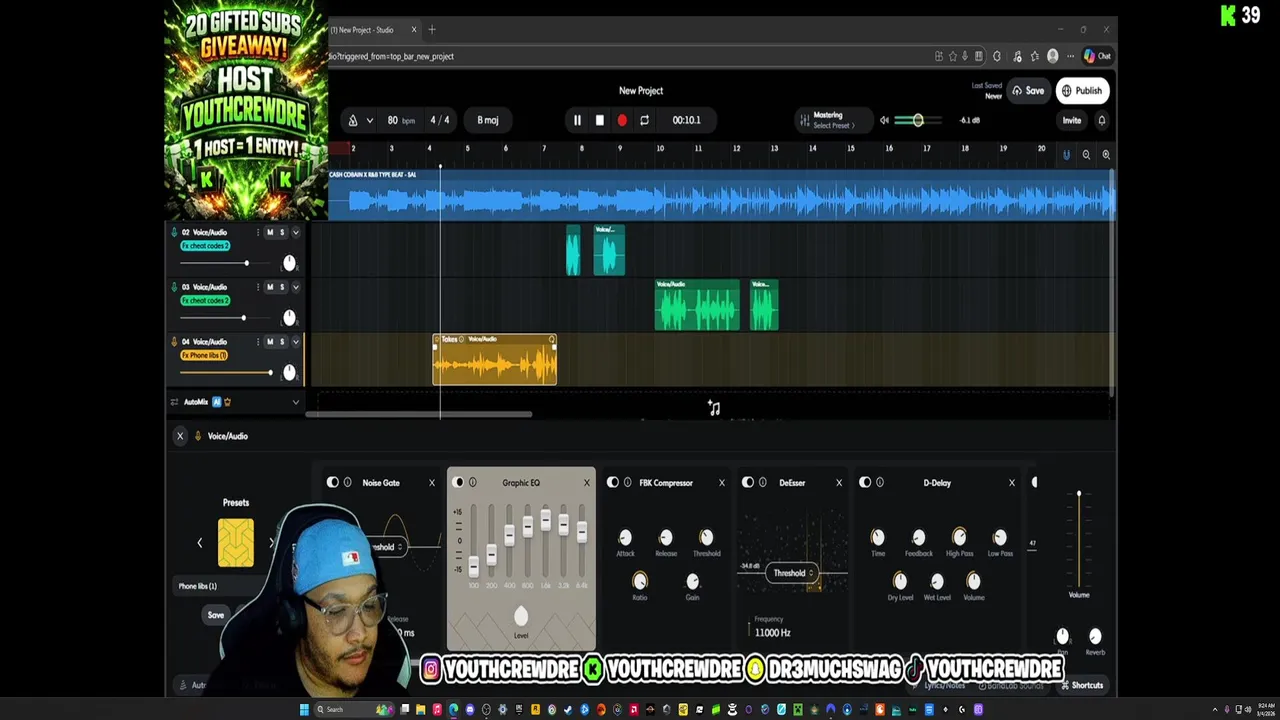The width and height of the screenshot is (1280, 720).
Task: Open the 4/4 time signature selector
Action: tap(440, 120)
